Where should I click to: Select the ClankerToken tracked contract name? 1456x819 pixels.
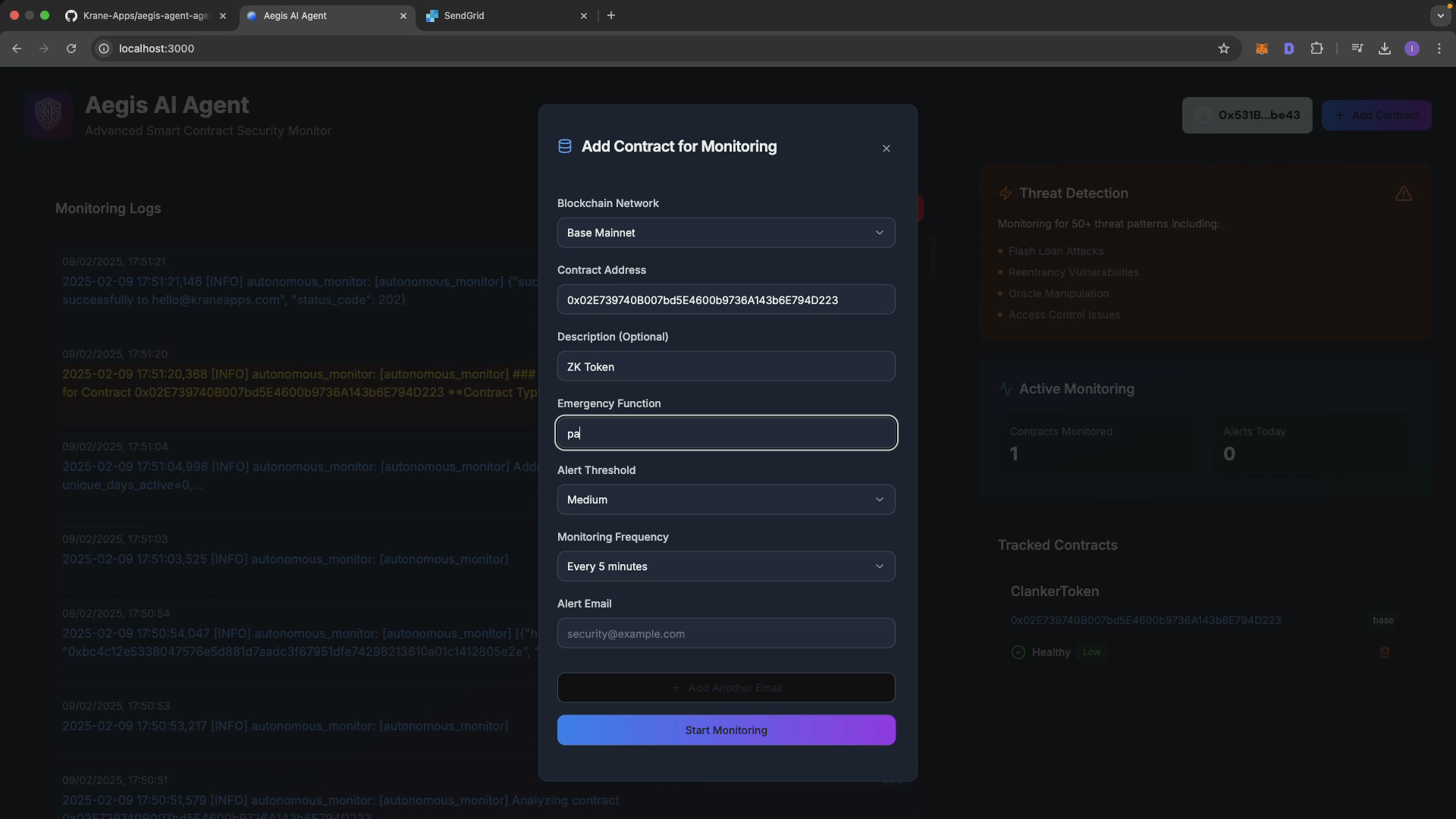click(1054, 591)
